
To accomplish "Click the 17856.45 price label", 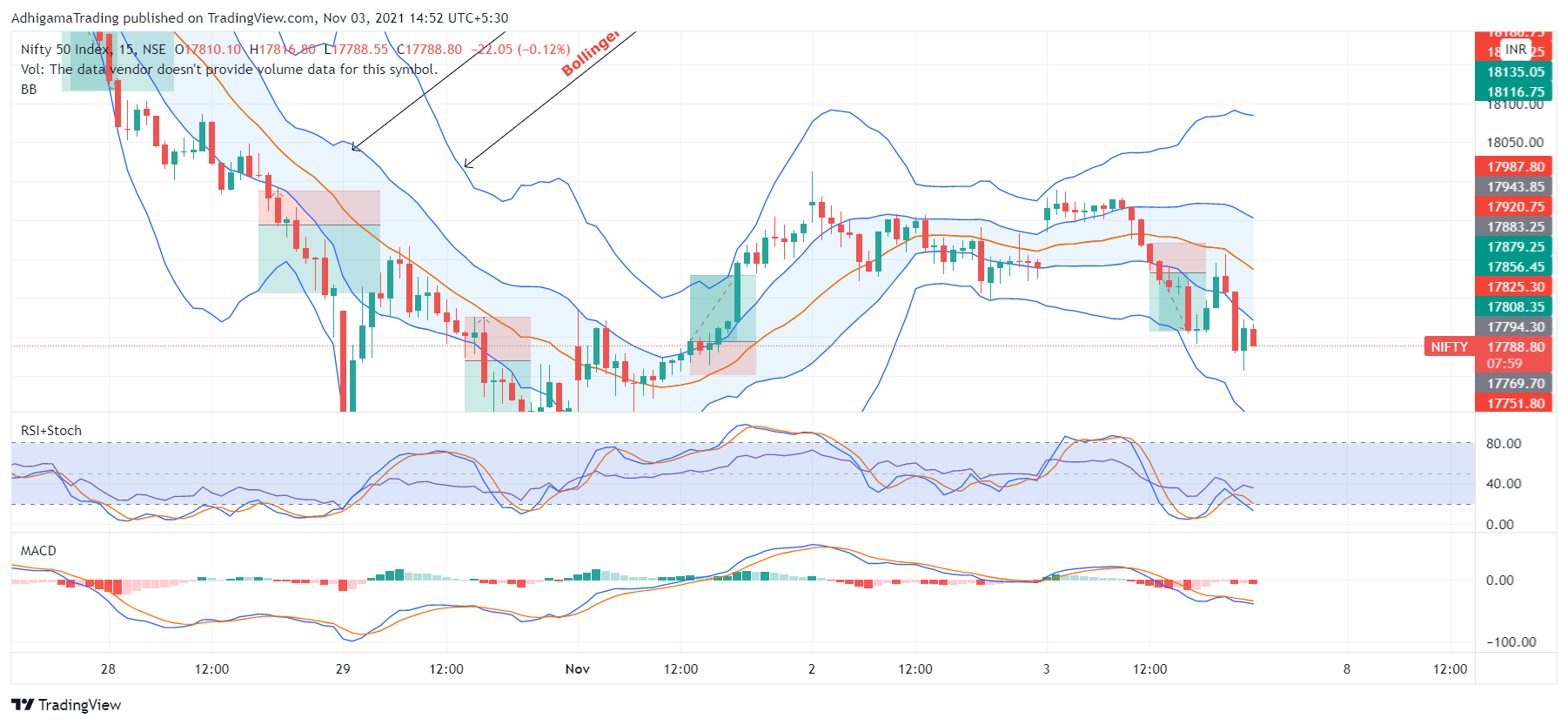I will 1515,267.
